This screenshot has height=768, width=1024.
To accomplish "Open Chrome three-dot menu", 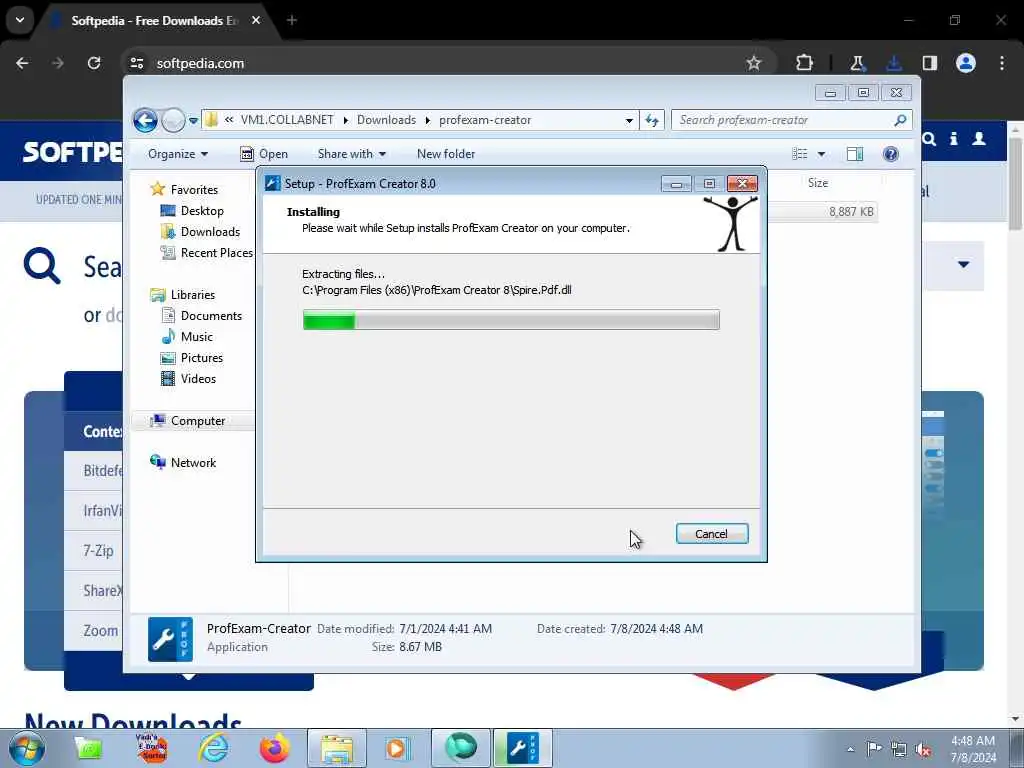I will point(1002,63).
